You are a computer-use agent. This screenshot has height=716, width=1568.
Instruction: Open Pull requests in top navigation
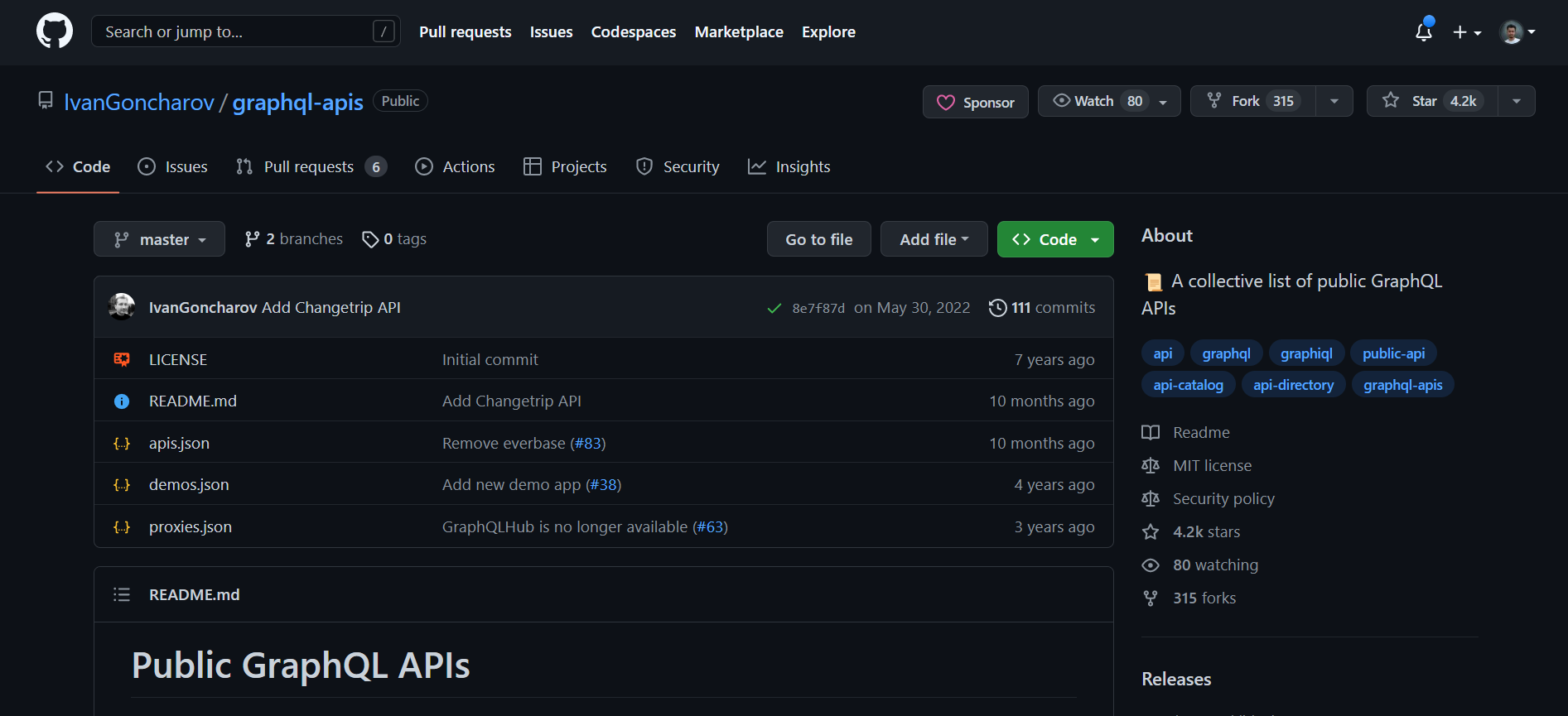coord(465,31)
